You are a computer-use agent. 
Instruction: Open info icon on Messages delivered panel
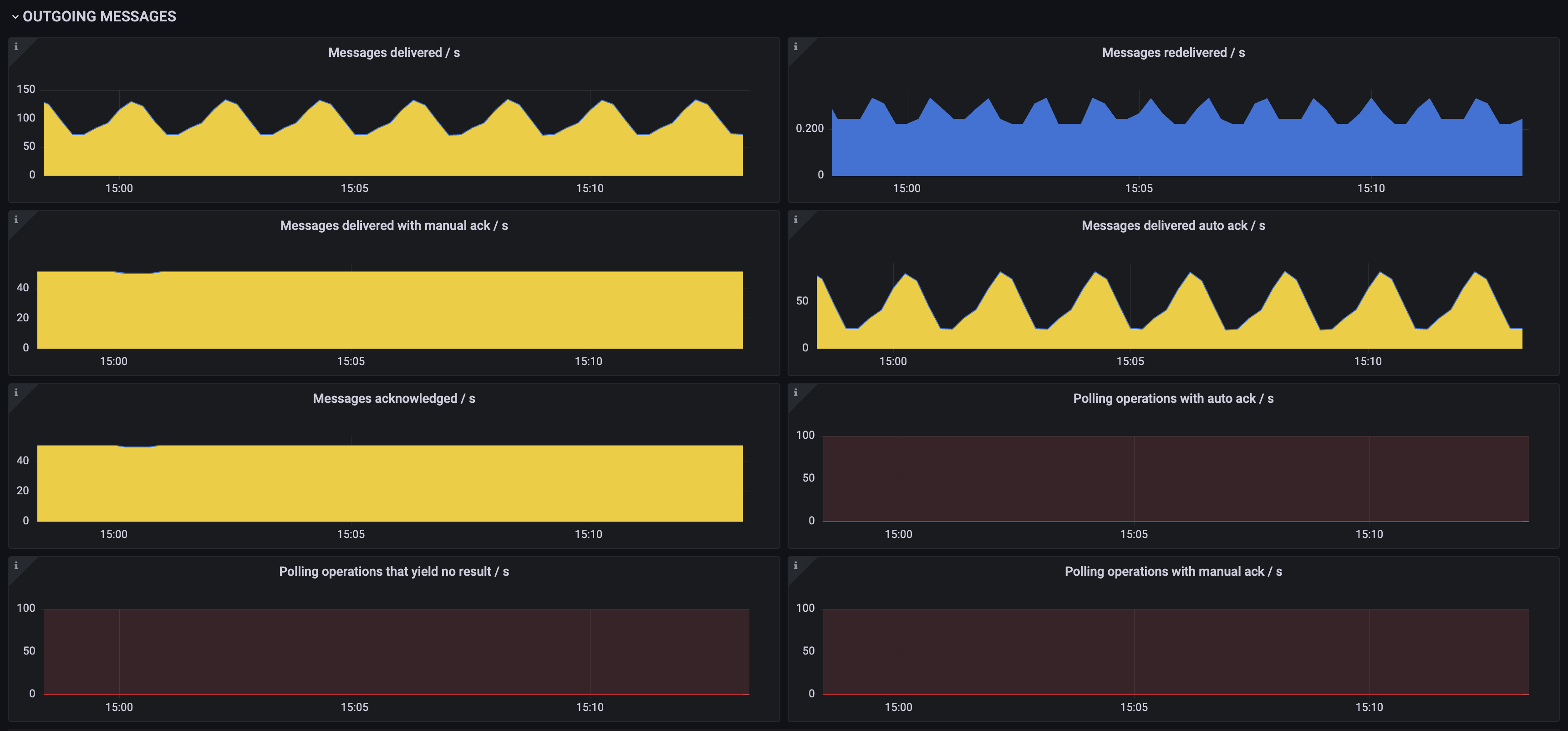(x=16, y=47)
